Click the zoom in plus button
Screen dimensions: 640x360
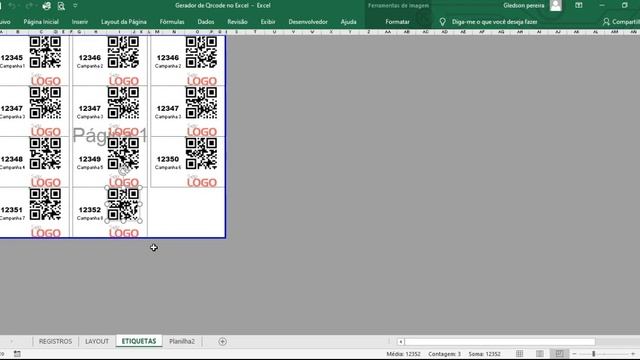coord(633,354)
